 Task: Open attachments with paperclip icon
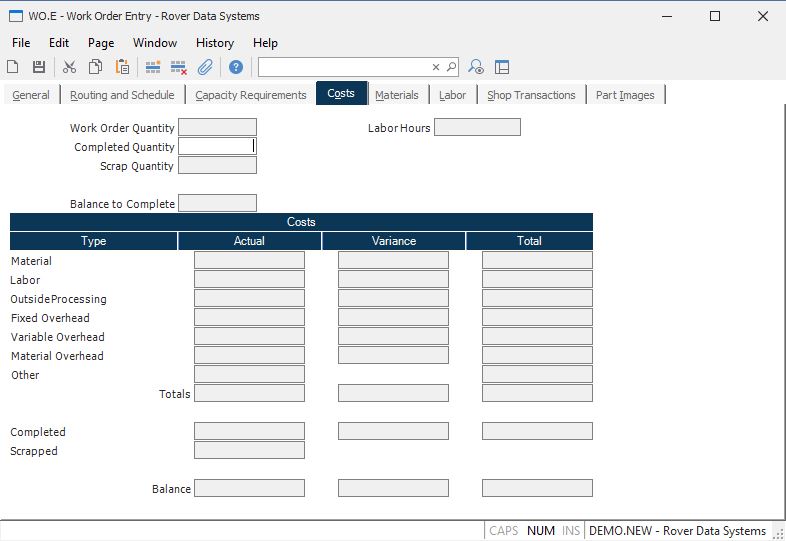tap(205, 67)
